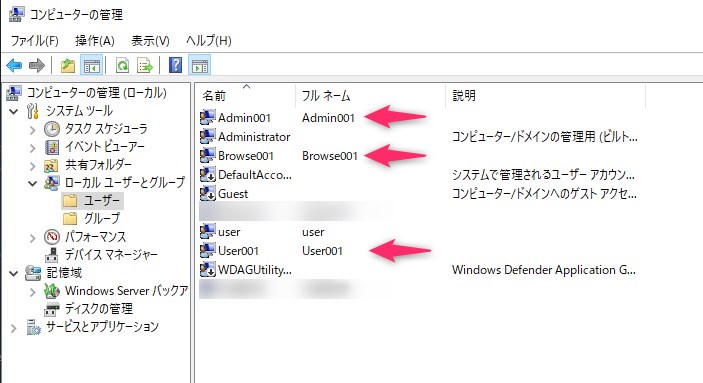The width and height of the screenshot is (703, 383).
Task: Expand the イベント ビューアー node
Action: (32, 148)
